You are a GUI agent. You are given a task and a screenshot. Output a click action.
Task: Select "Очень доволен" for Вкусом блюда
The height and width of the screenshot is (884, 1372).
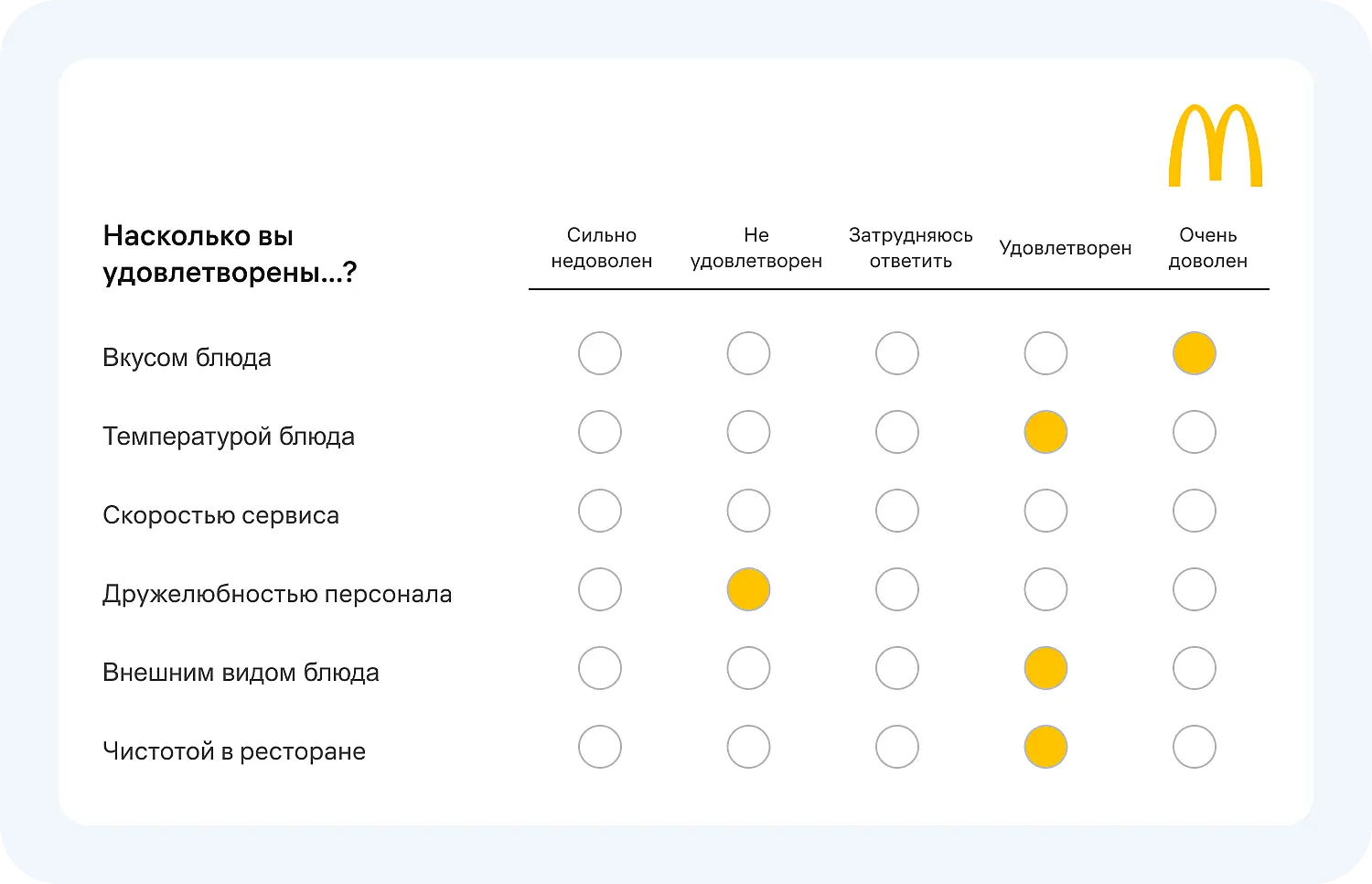(x=1194, y=352)
